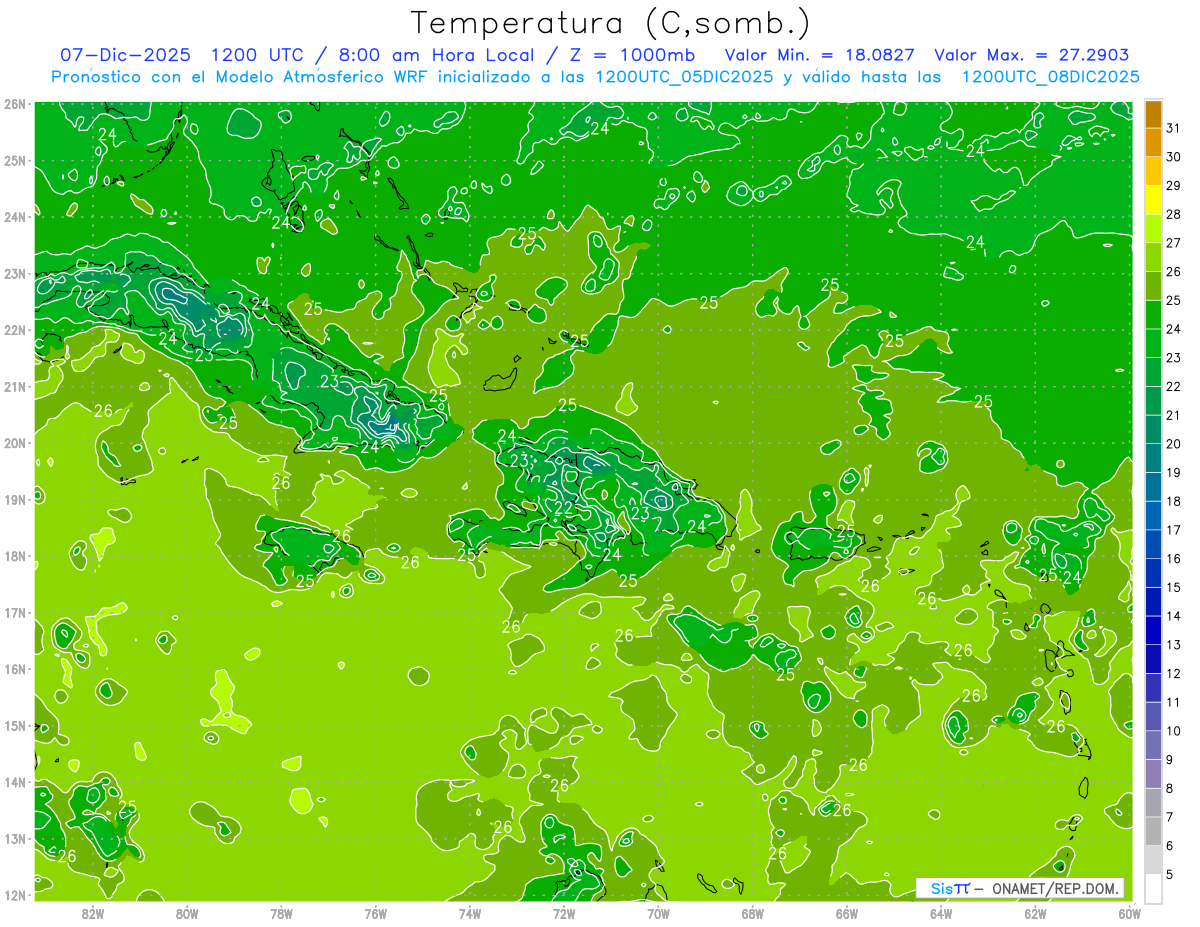The height and width of the screenshot is (927, 1200).
Task: Click the 20N latitude axis label
Action: 14,443
